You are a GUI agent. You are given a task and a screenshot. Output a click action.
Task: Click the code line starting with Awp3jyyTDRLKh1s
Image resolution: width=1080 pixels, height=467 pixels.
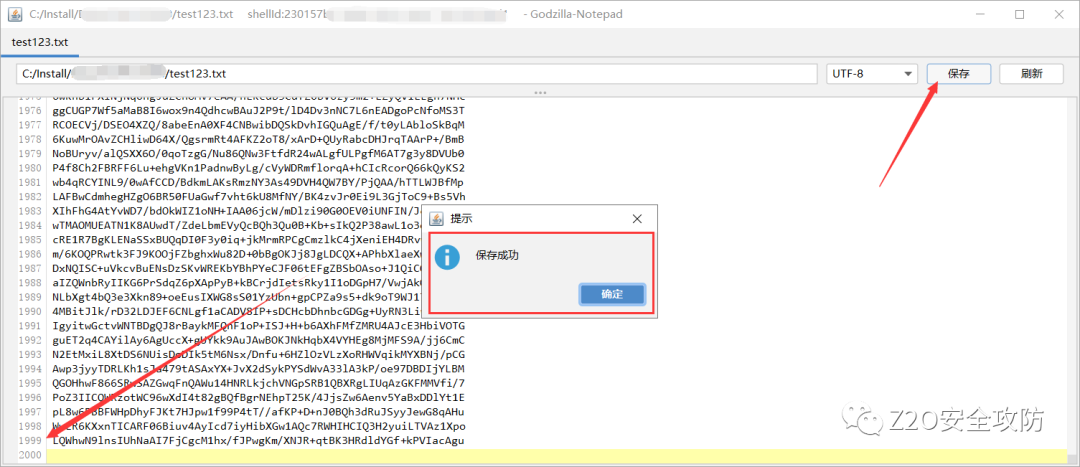click(x=259, y=369)
